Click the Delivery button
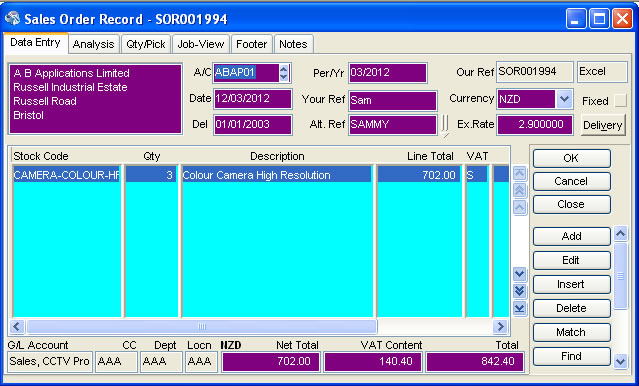 [602, 125]
